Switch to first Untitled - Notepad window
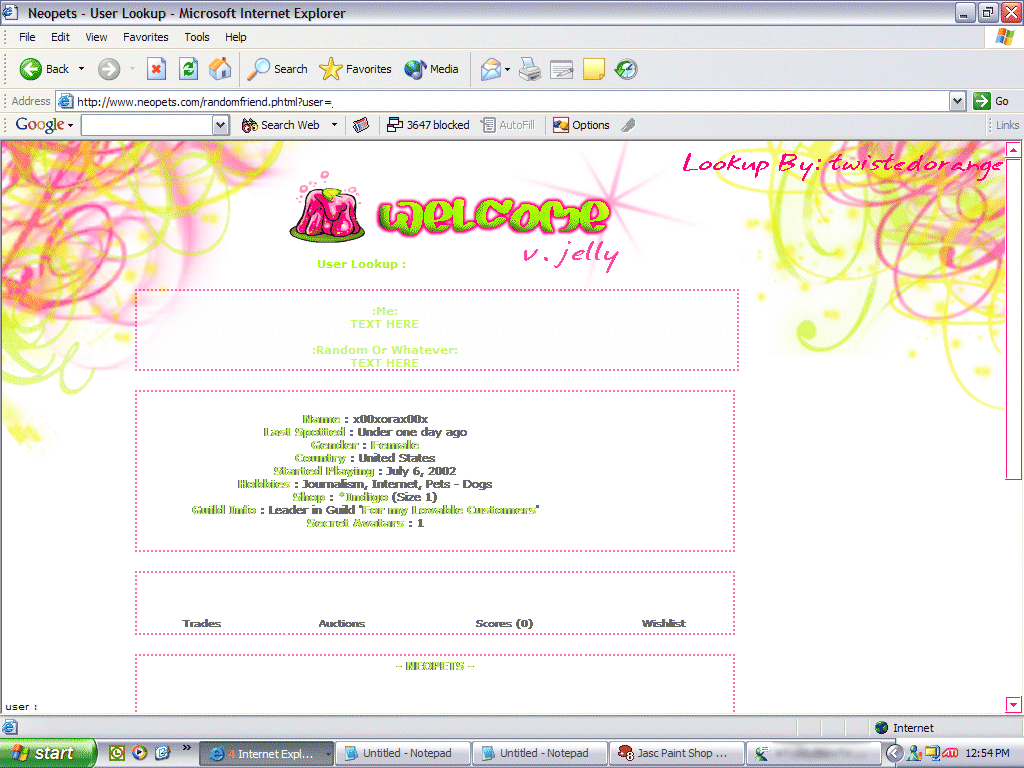Viewport: 1024px width, 768px height. 403,754
